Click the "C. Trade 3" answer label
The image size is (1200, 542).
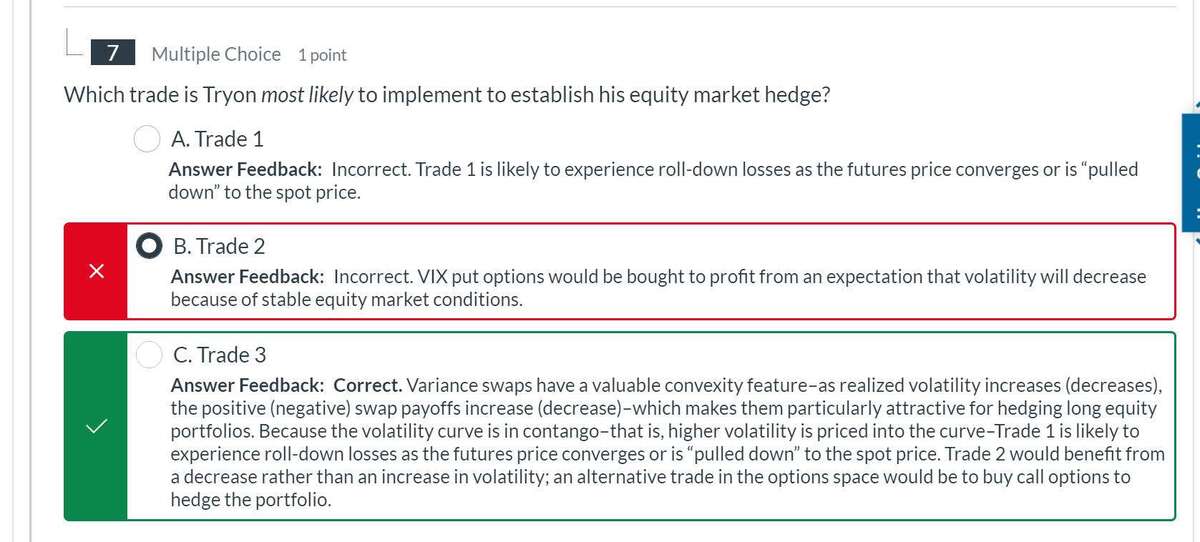(219, 354)
